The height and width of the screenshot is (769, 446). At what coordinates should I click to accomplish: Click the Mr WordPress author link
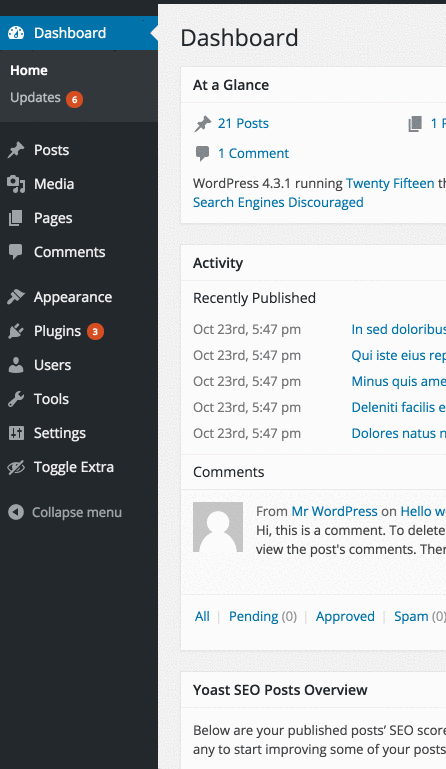(x=335, y=512)
